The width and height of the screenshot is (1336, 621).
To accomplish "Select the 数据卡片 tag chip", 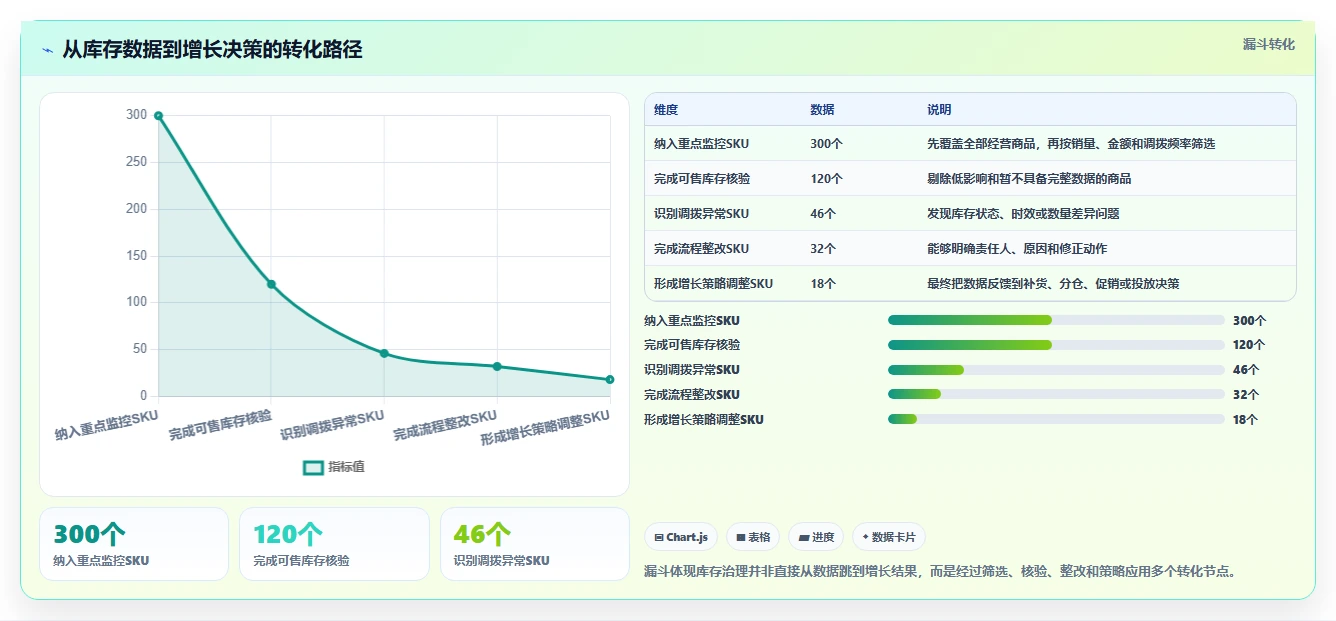I will [889, 537].
